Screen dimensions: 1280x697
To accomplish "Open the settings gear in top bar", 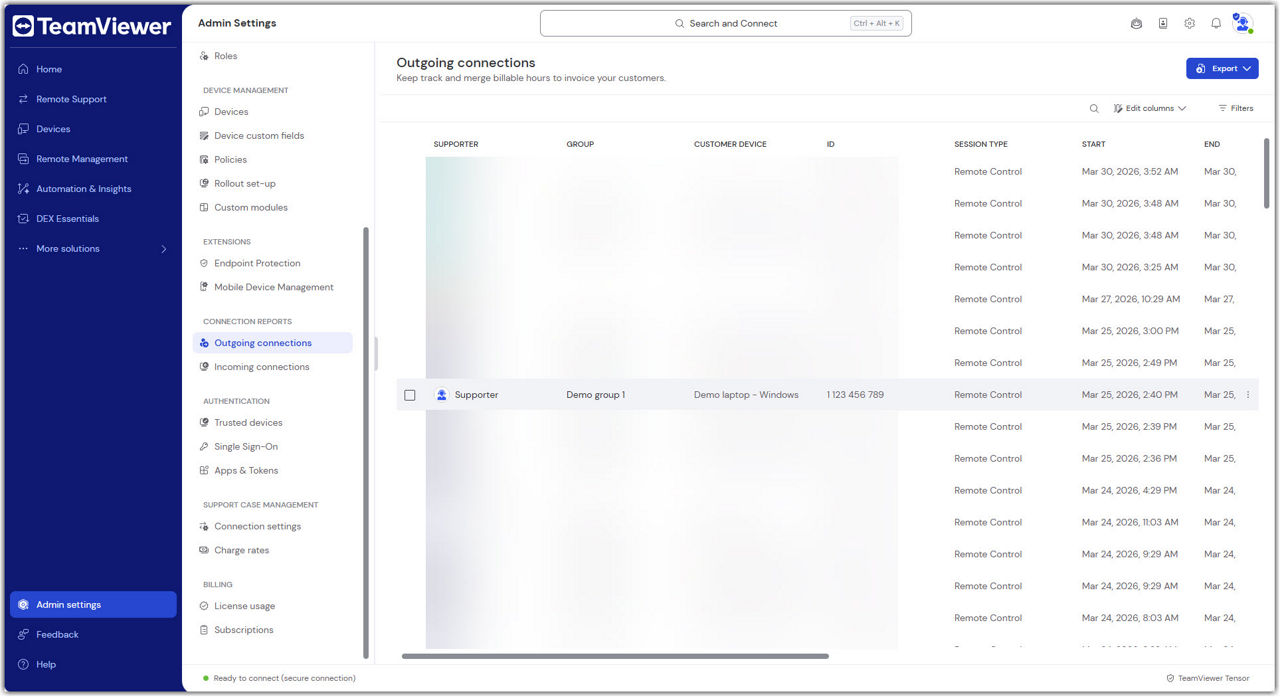I will pos(1189,24).
